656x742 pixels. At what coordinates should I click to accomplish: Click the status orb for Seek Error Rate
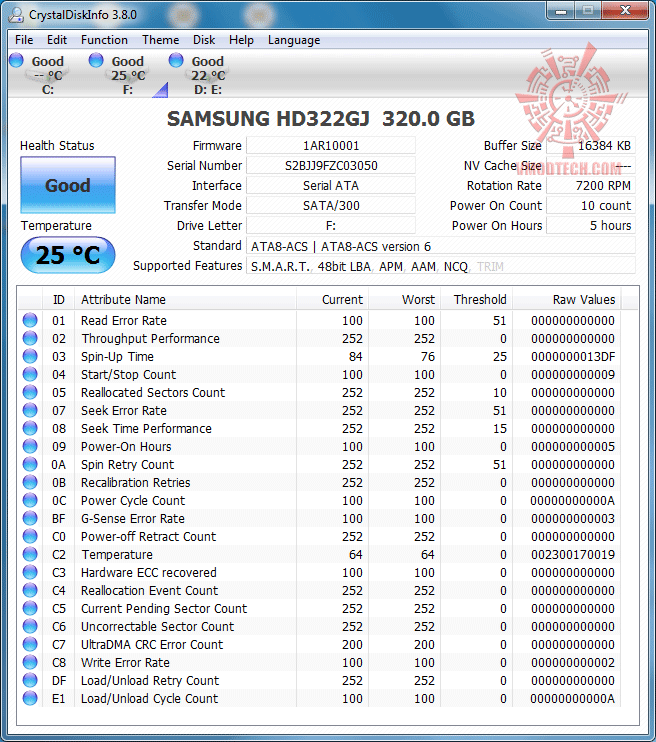click(x=30, y=410)
